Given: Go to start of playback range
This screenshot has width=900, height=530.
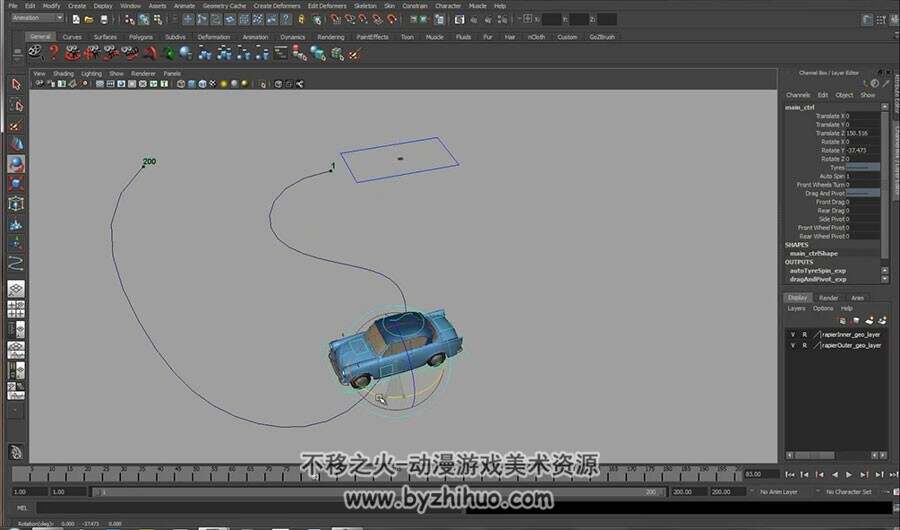Looking at the screenshot, I should pyautogui.click(x=790, y=475).
